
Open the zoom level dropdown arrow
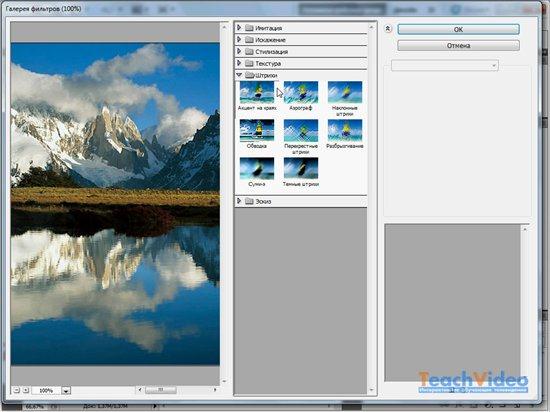[66, 391]
